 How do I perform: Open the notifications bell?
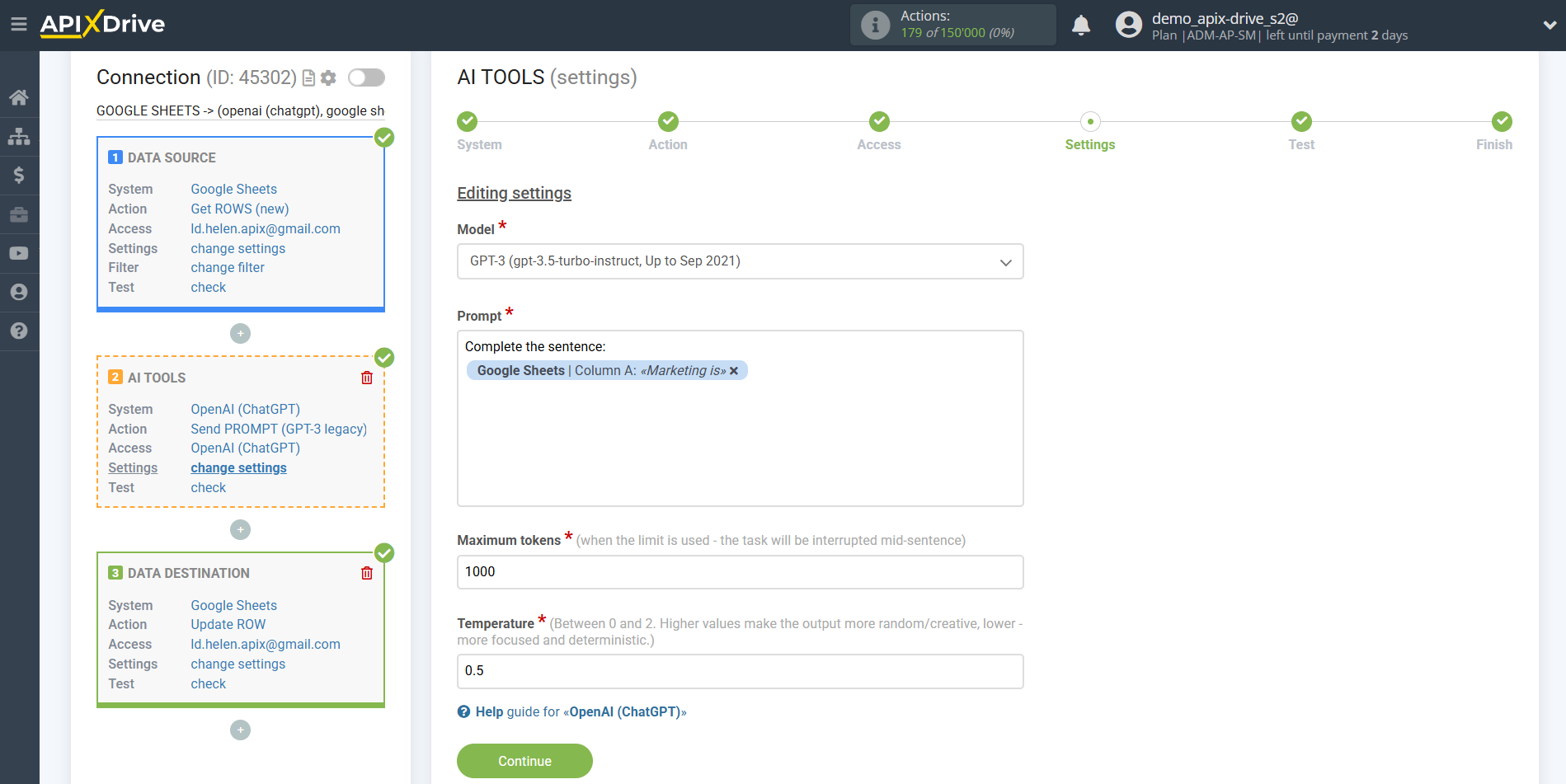click(1081, 25)
